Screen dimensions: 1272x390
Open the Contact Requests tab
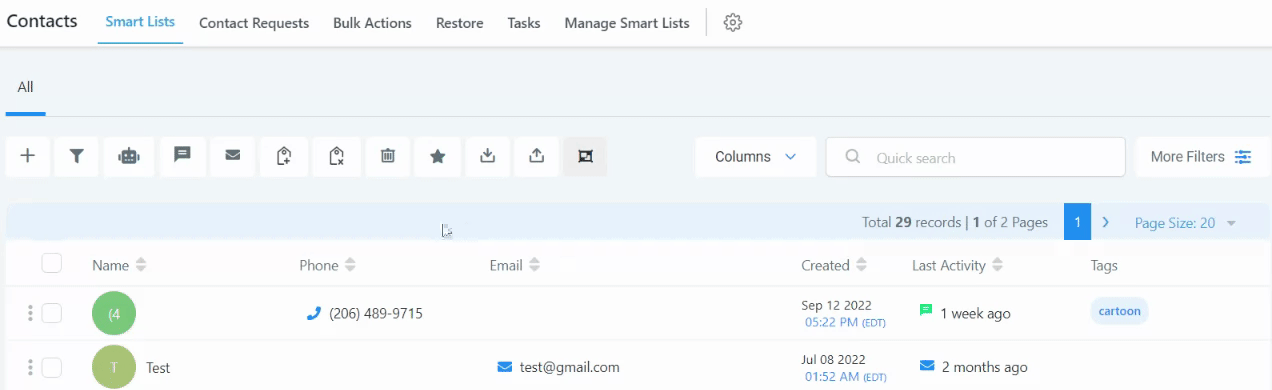tap(254, 23)
